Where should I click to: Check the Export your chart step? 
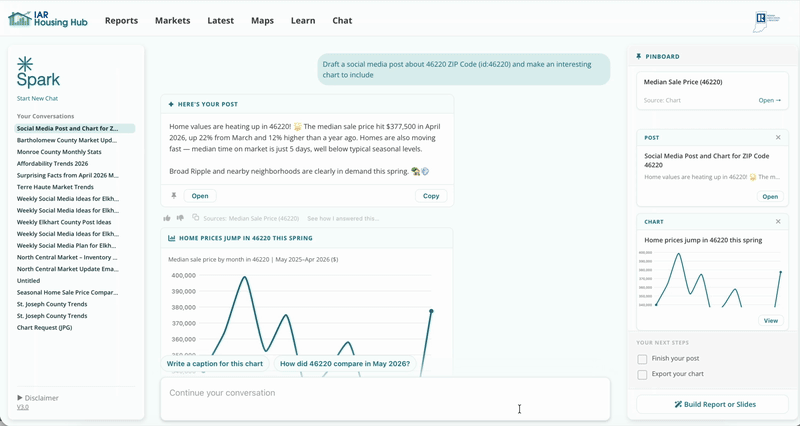coord(642,374)
